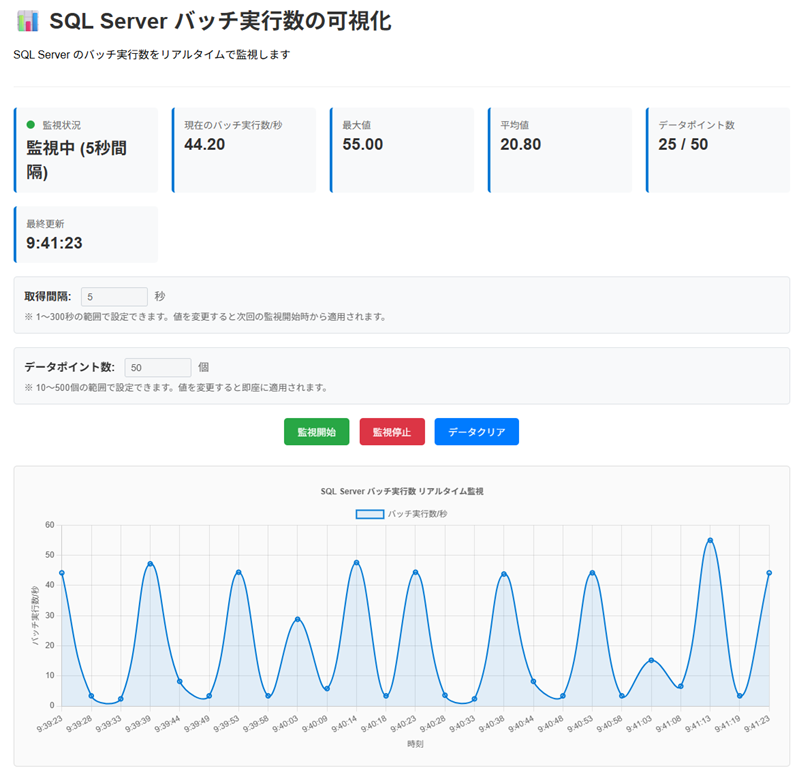Focus the データポイント数 input field
Image resolution: width=799 pixels, height=768 pixels.
[x=158, y=367]
